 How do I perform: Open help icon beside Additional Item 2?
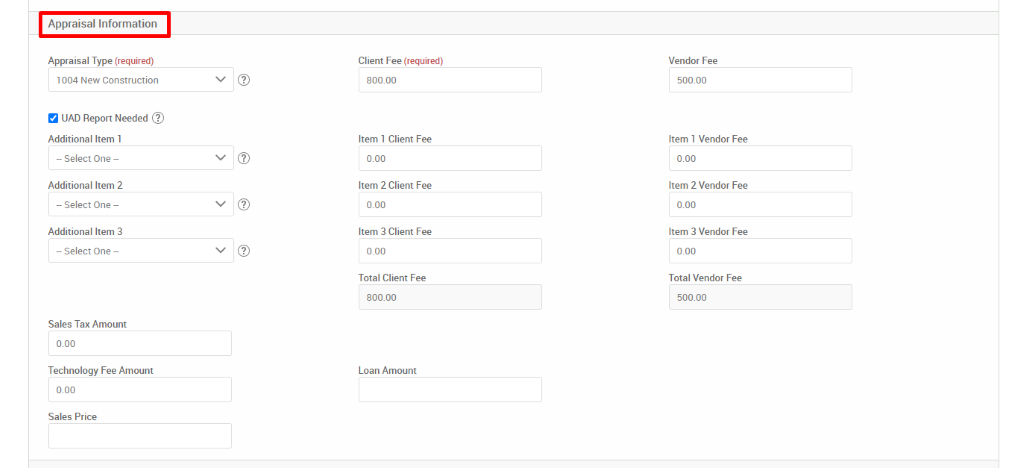(x=244, y=204)
